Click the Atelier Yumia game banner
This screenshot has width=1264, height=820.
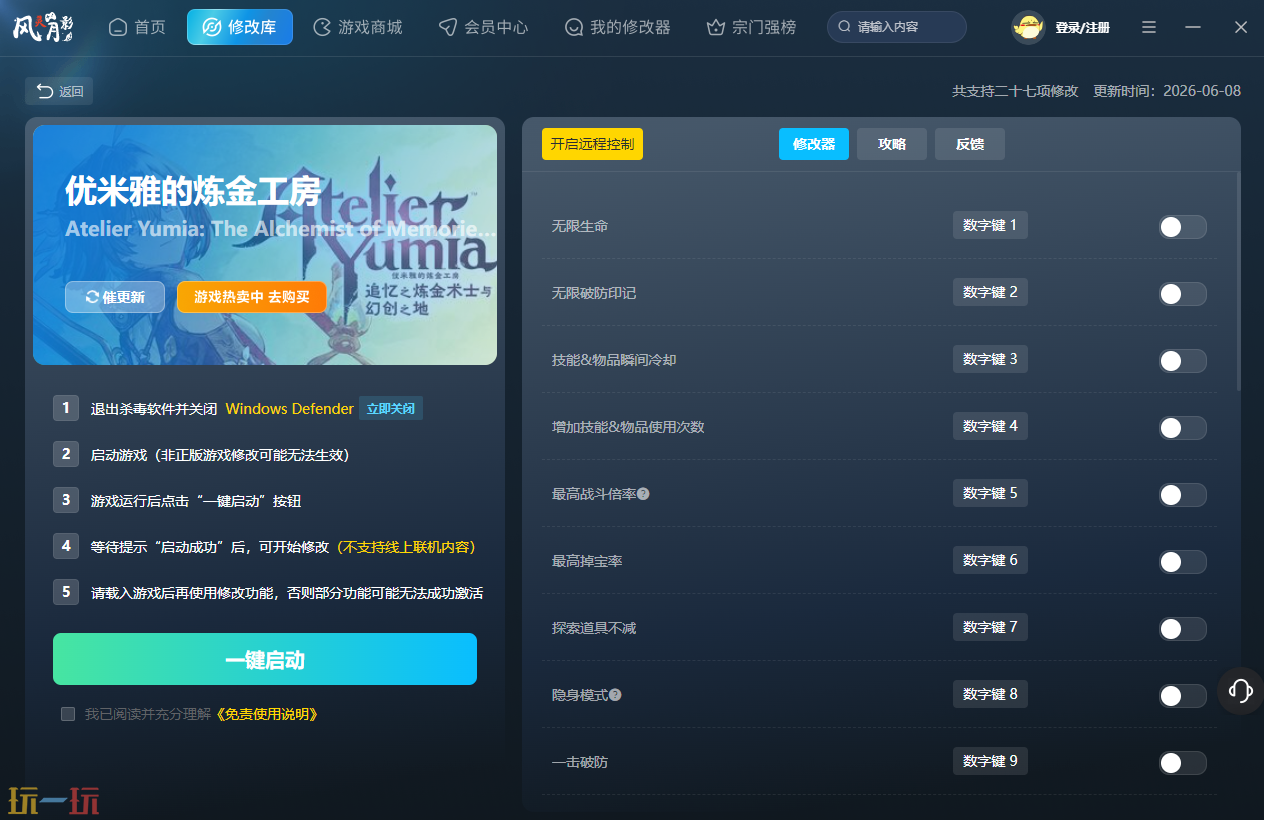click(265, 245)
